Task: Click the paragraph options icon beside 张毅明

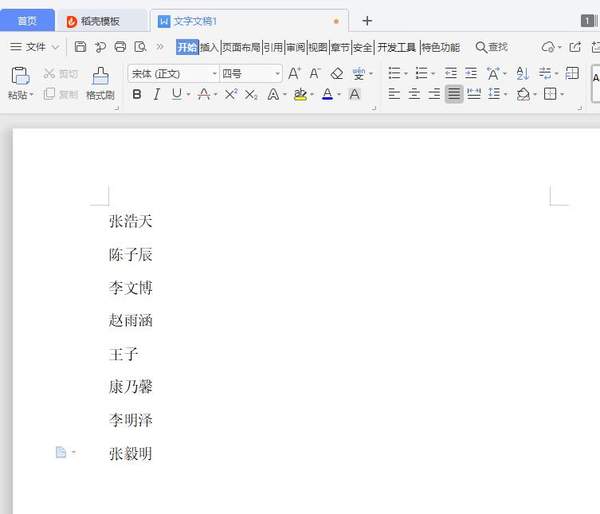Action: (61, 452)
